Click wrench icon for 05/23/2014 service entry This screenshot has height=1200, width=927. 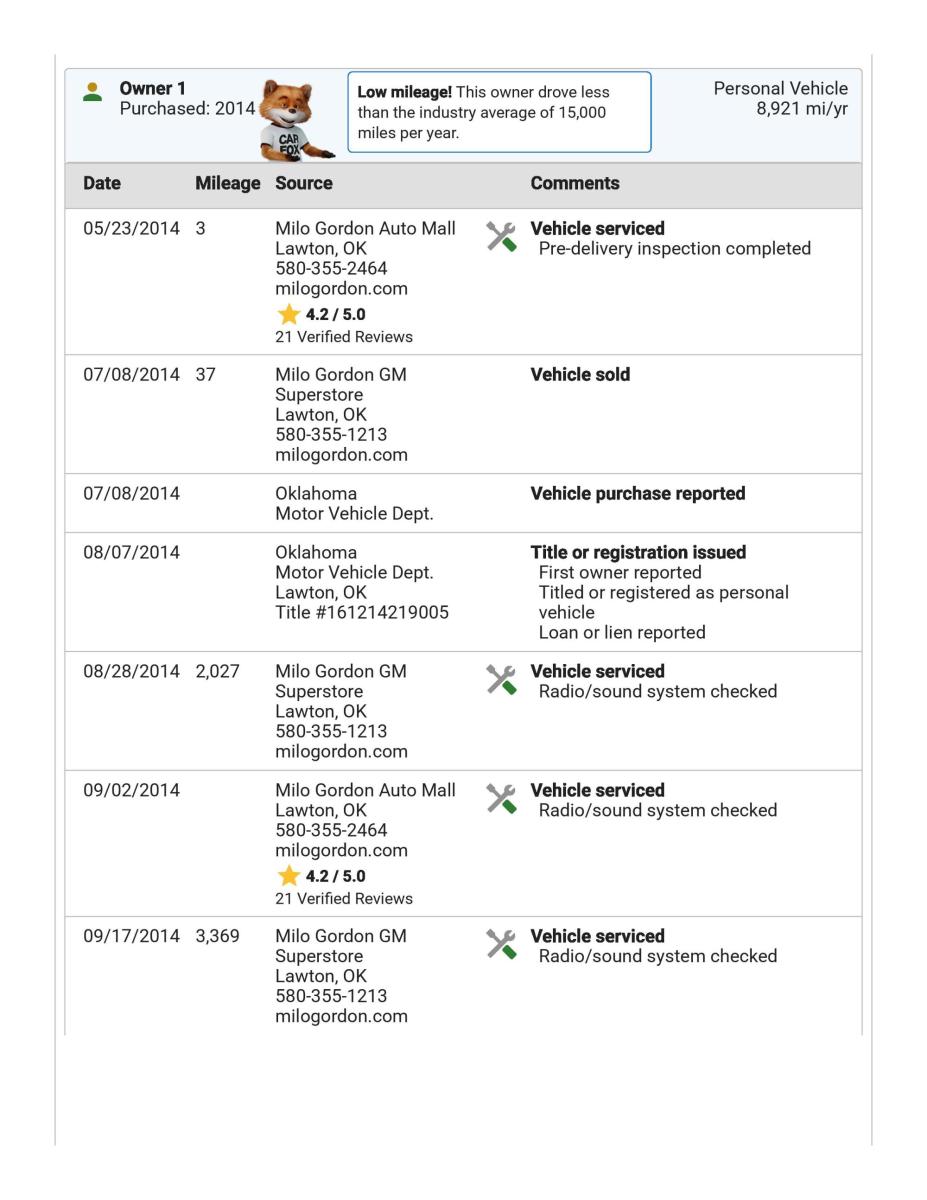pos(502,236)
